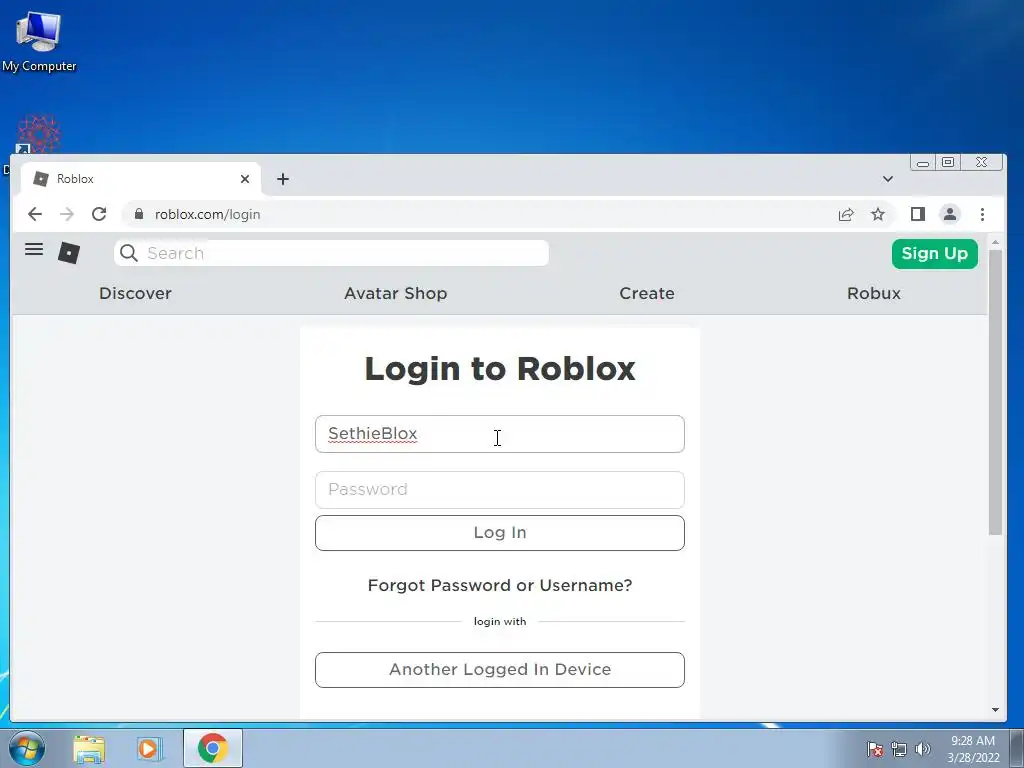The image size is (1024, 768).
Task: Open the Avatar Shop page
Action: (396, 293)
